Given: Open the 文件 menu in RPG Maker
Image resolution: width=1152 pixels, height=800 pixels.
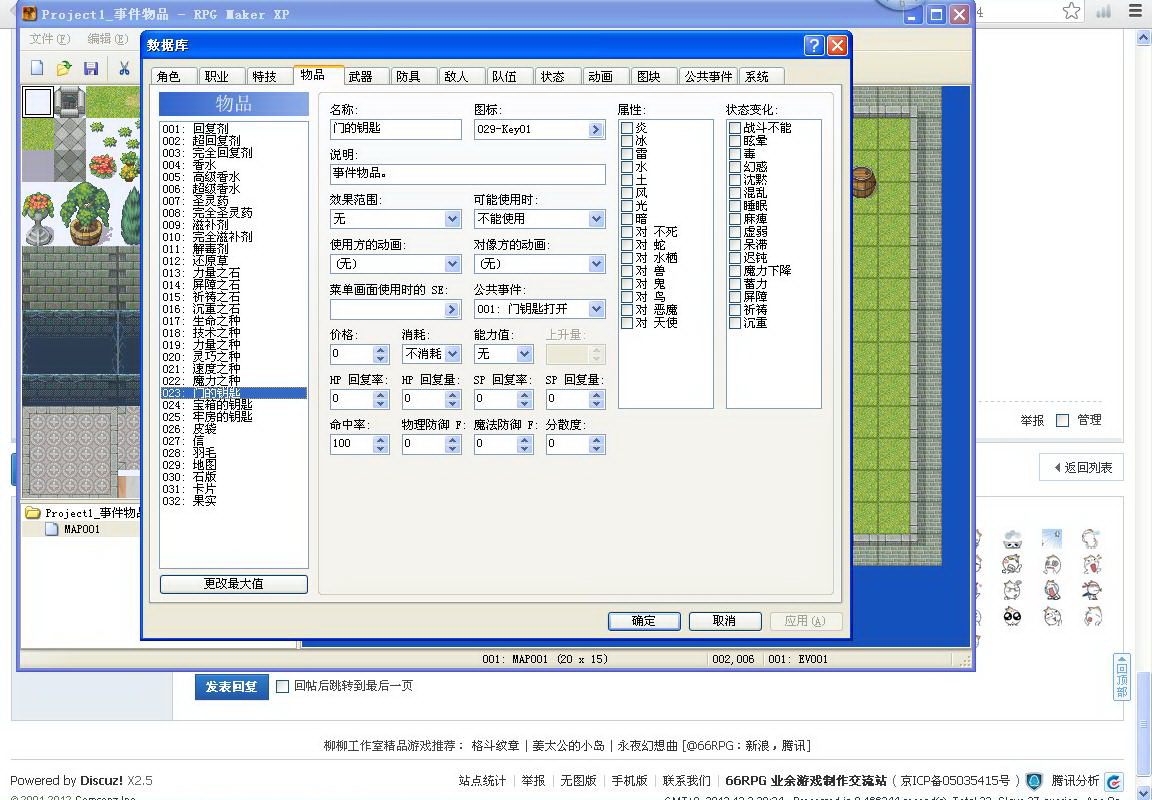Looking at the screenshot, I should 50,39.
